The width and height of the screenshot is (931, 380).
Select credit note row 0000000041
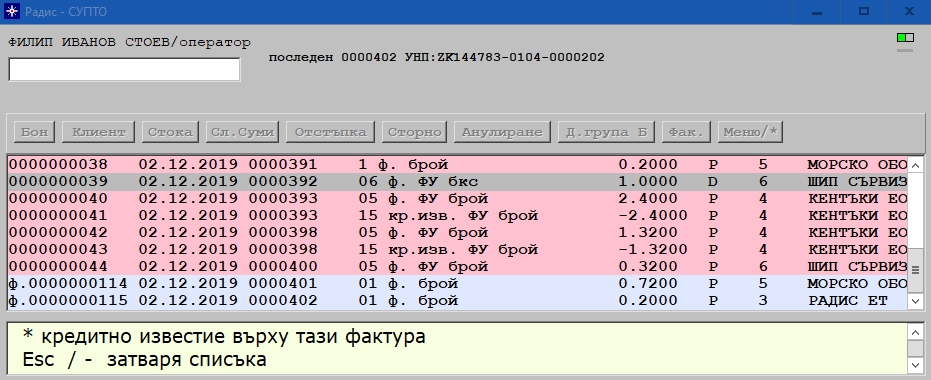pyautogui.click(x=458, y=216)
